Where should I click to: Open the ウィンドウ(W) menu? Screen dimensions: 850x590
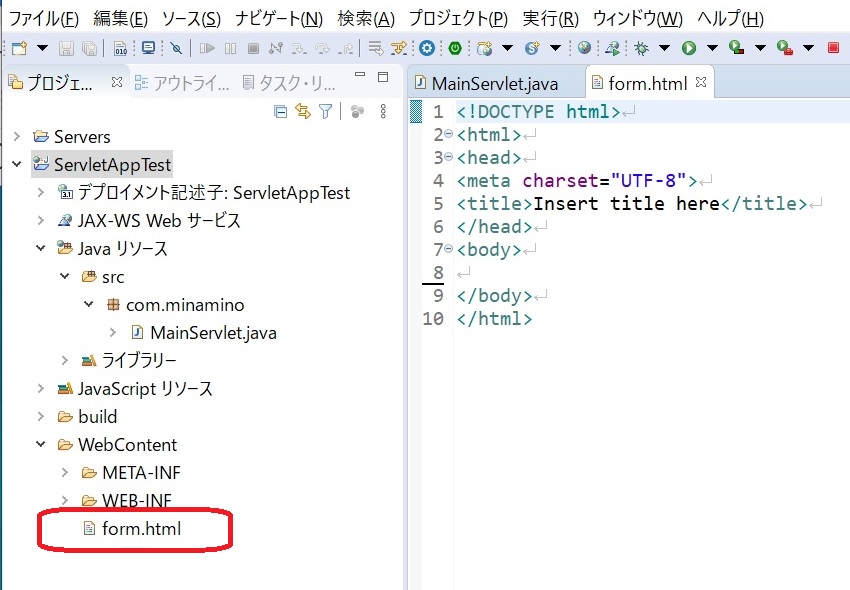638,19
